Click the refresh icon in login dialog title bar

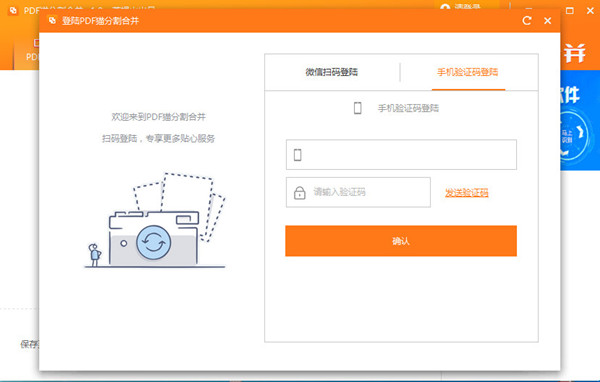click(x=527, y=21)
